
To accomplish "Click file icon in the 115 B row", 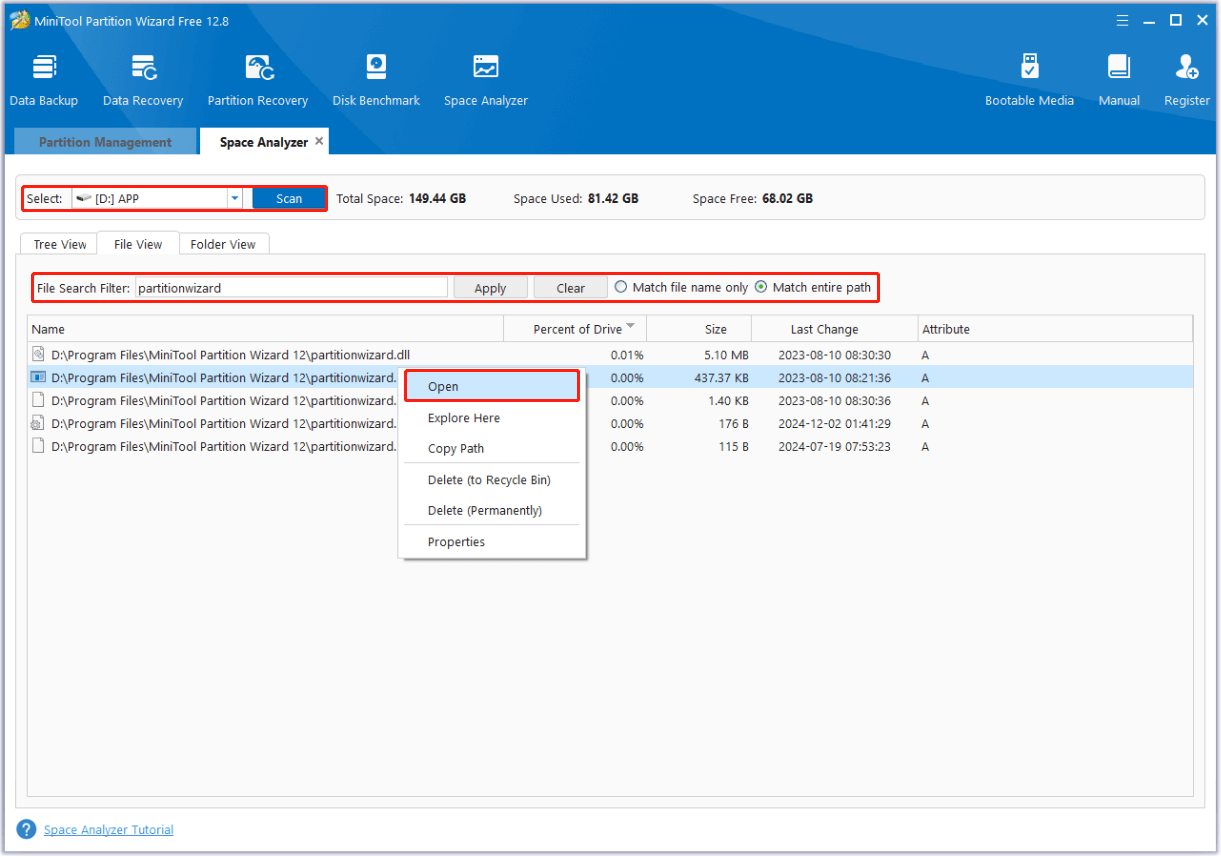I will coord(39,446).
